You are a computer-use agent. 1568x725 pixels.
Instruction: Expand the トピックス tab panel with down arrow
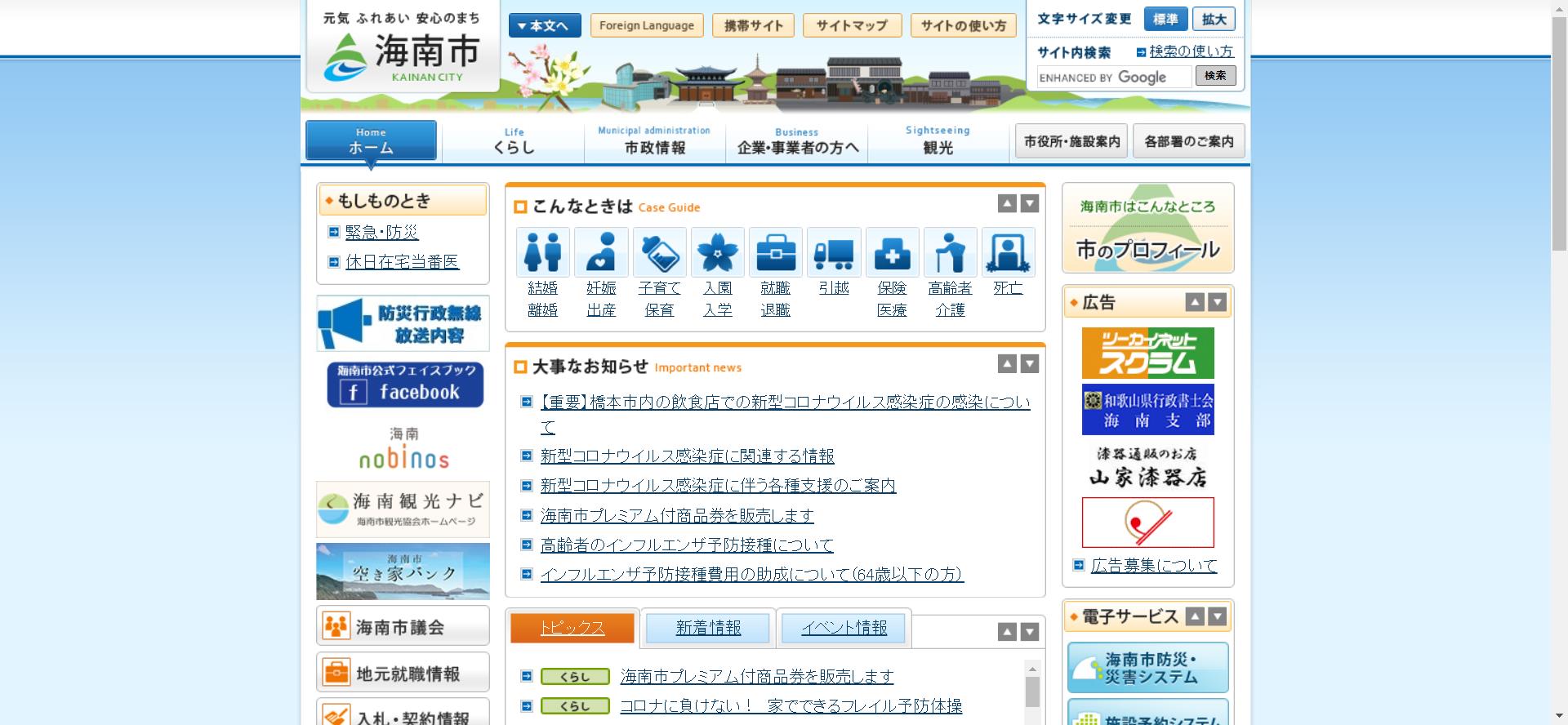(1030, 632)
